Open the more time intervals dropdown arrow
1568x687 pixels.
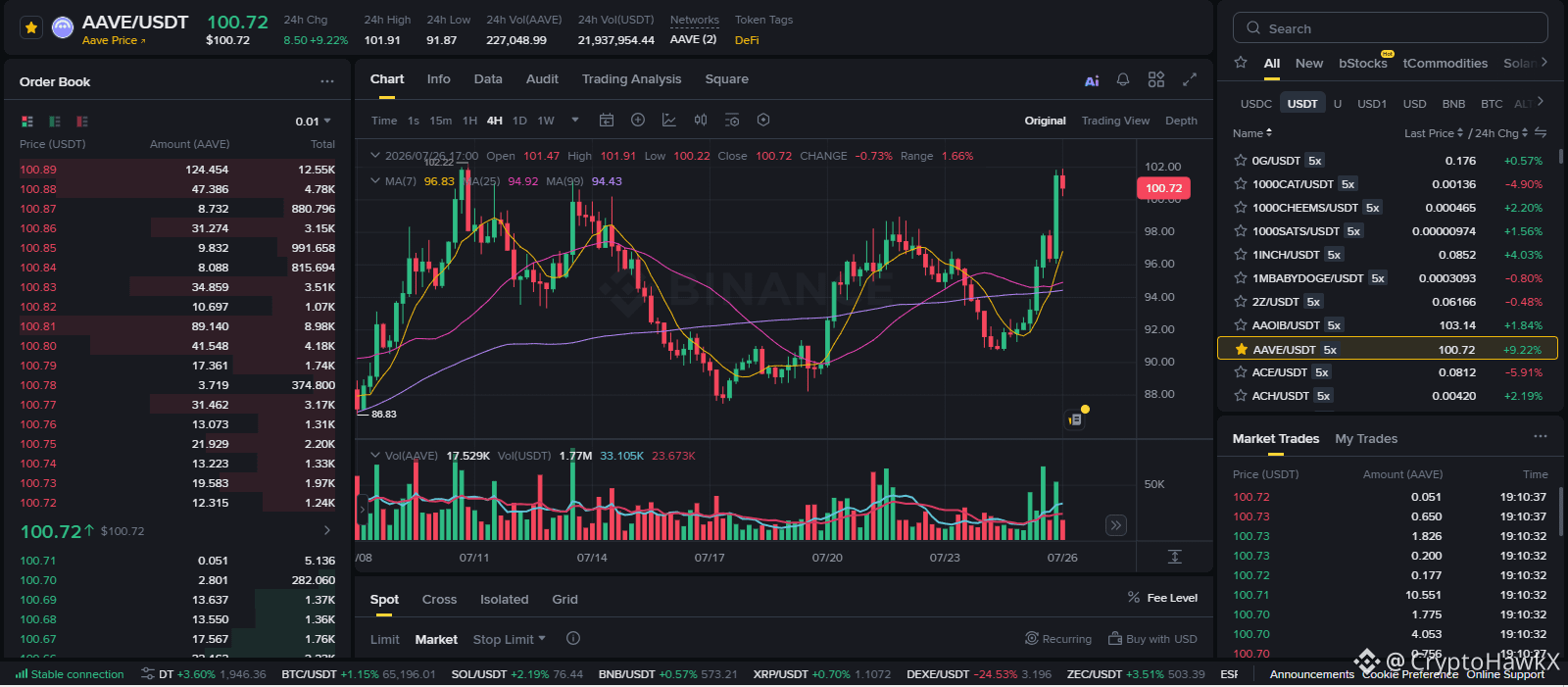point(575,121)
